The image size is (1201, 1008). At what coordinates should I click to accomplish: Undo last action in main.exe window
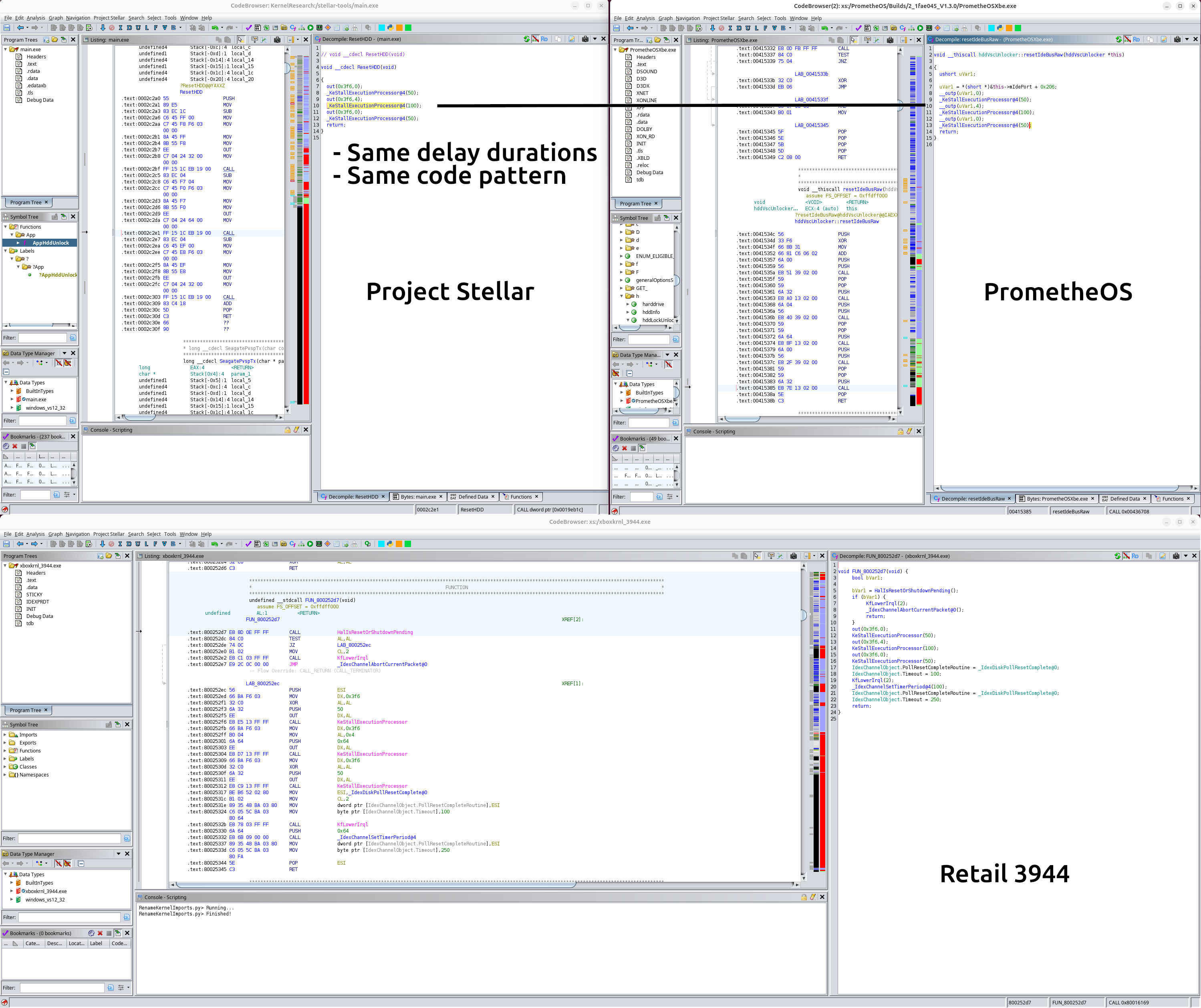(214, 28)
